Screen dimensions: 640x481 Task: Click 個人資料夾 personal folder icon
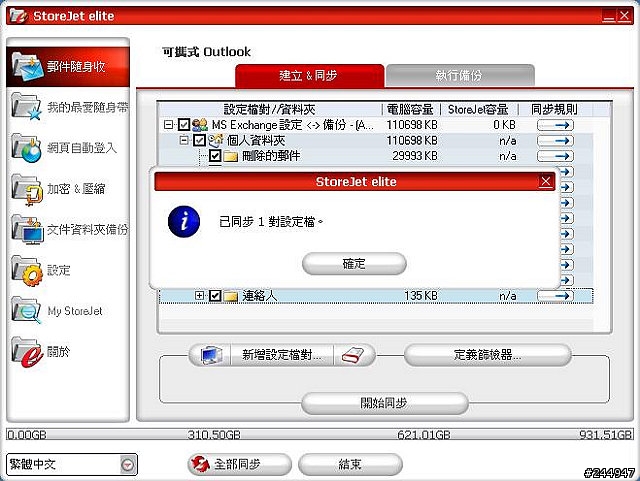click(x=216, y=140)
